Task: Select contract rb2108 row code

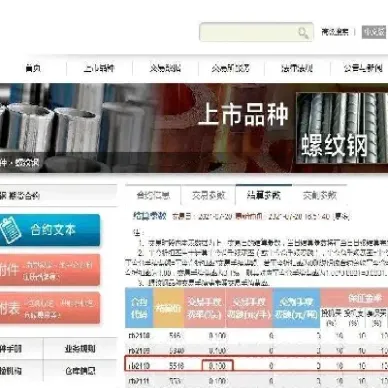Action: (x=139, y=336)
